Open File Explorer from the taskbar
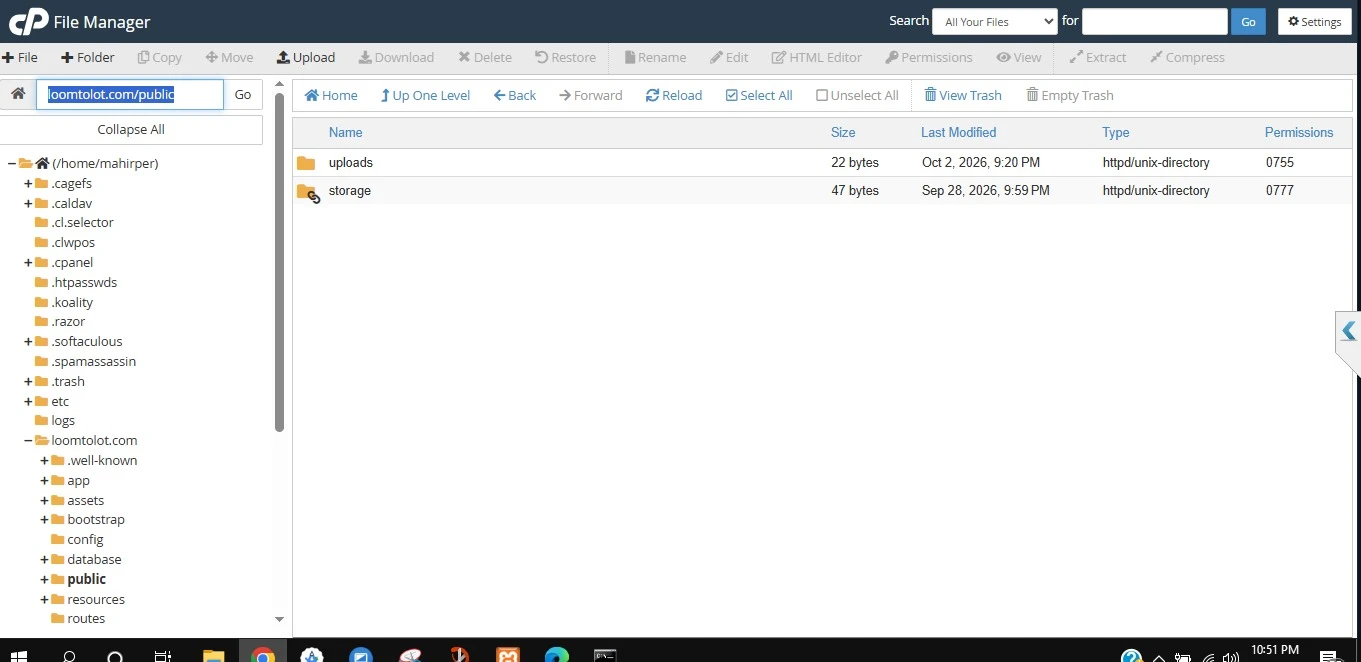Image resolution: width=1361 pixels, height=662 pixels. (x=214, y=656)
